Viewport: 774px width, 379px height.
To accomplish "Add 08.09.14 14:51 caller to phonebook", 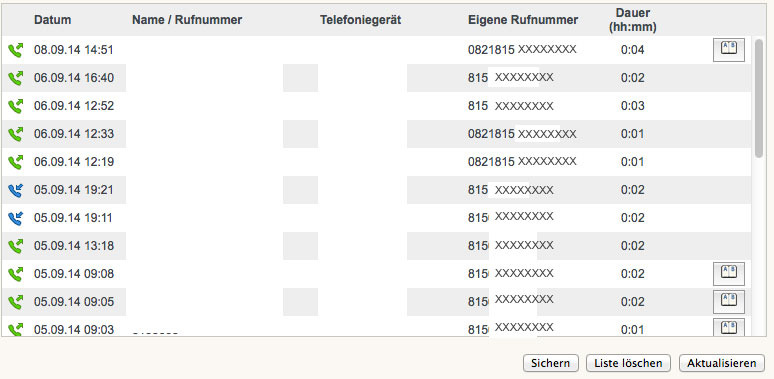I will [729, 50].
